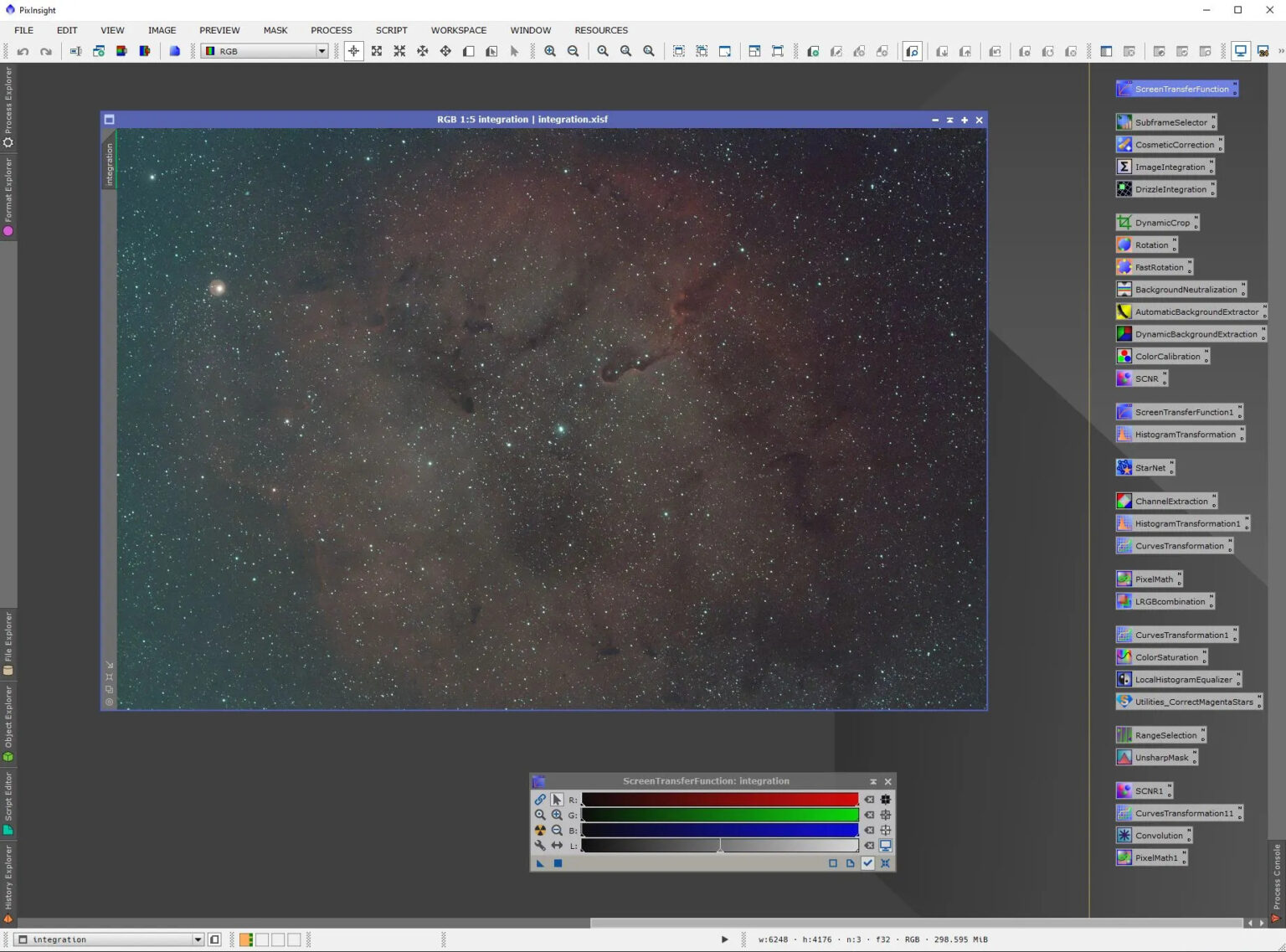Toggle screen display icon on L channel row
The width and height of the screenshot is (1286, 952).
pos(886,846)
